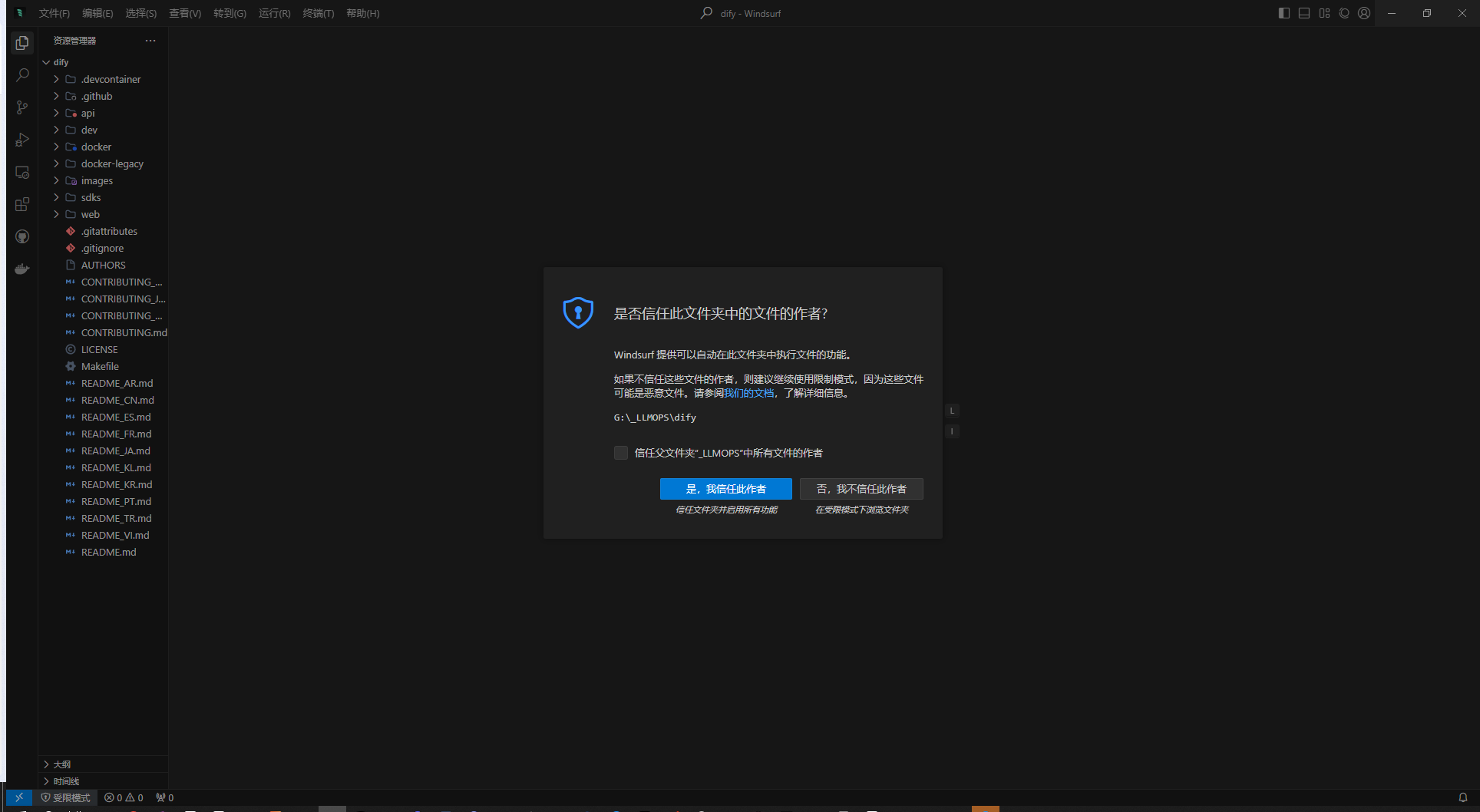Open the Source Control view icon
Screen dimensions: 1480x812
pyautogui.click(x=22, y=107)
